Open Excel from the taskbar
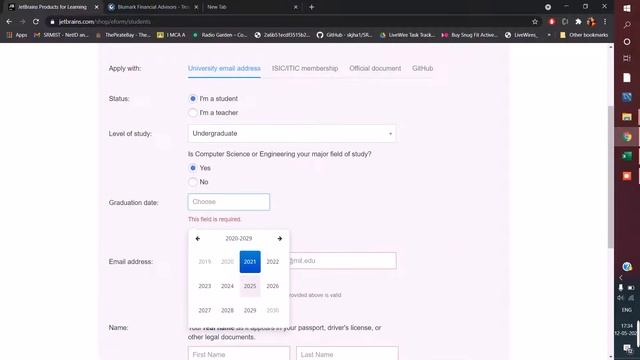Screen dimensions: 640x360 click(x=627, y=156)
